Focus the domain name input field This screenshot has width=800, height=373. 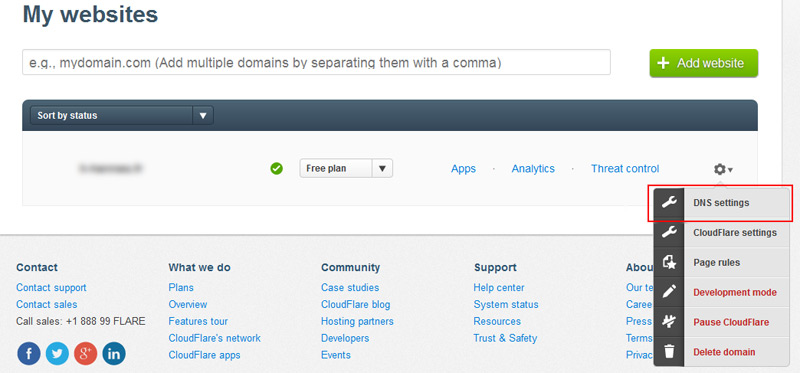[316, 62]
